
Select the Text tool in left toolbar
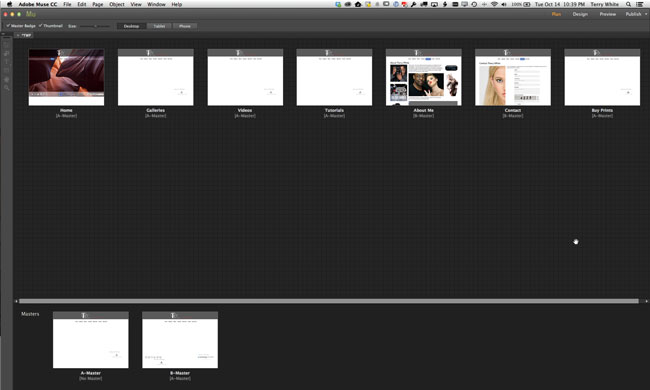(x=6, y=62)
